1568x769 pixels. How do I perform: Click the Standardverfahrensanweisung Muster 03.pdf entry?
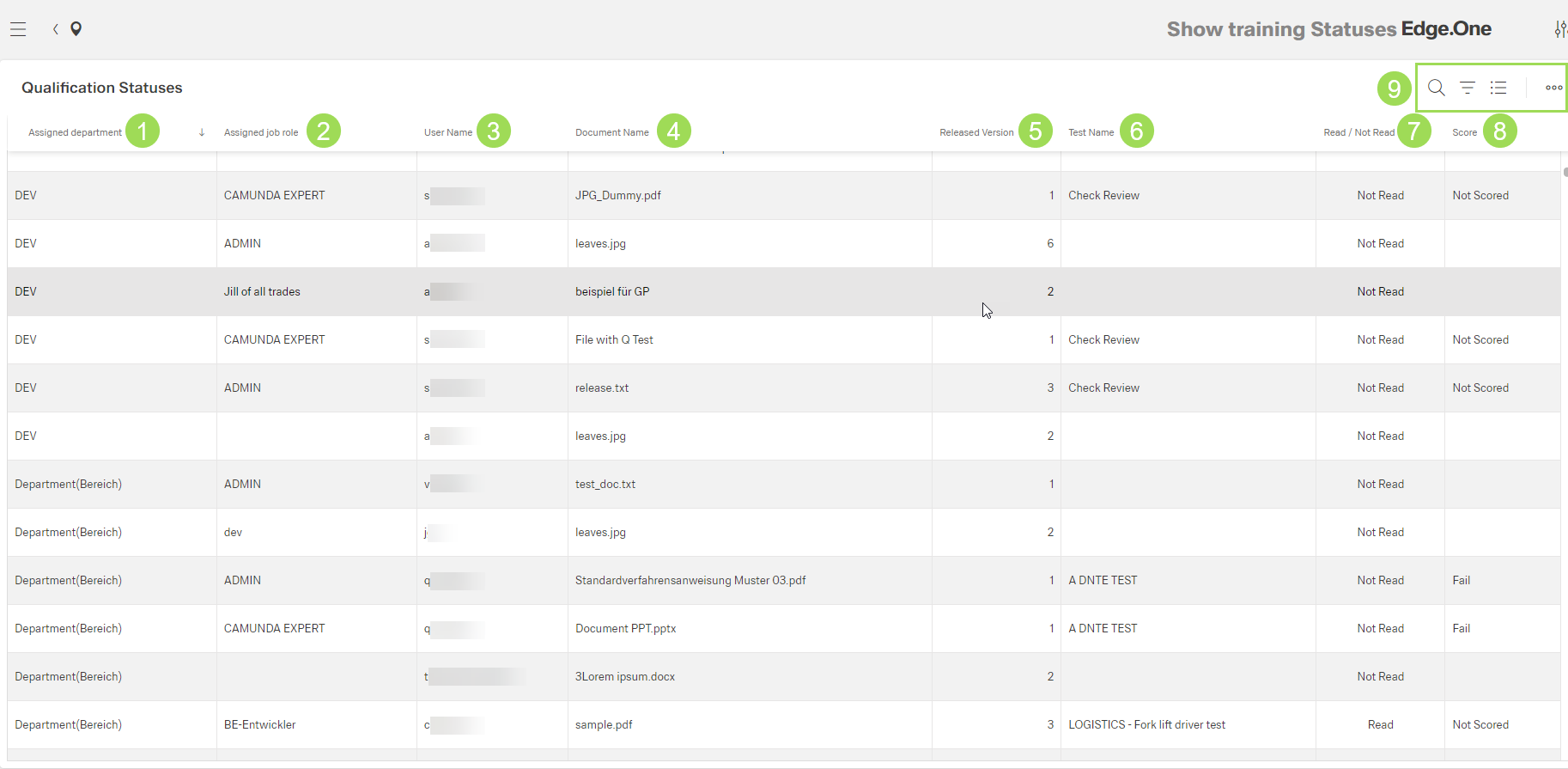690,581
